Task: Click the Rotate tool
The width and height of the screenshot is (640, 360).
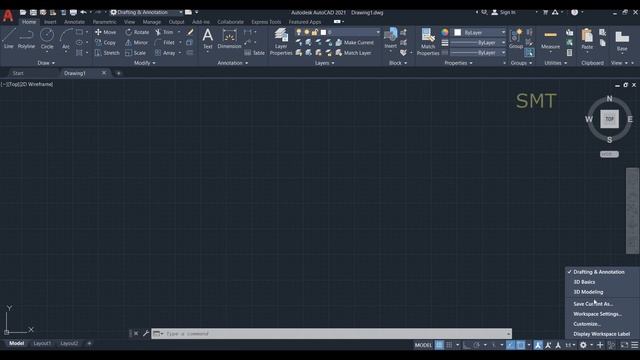Action: (x=137, y=32)
